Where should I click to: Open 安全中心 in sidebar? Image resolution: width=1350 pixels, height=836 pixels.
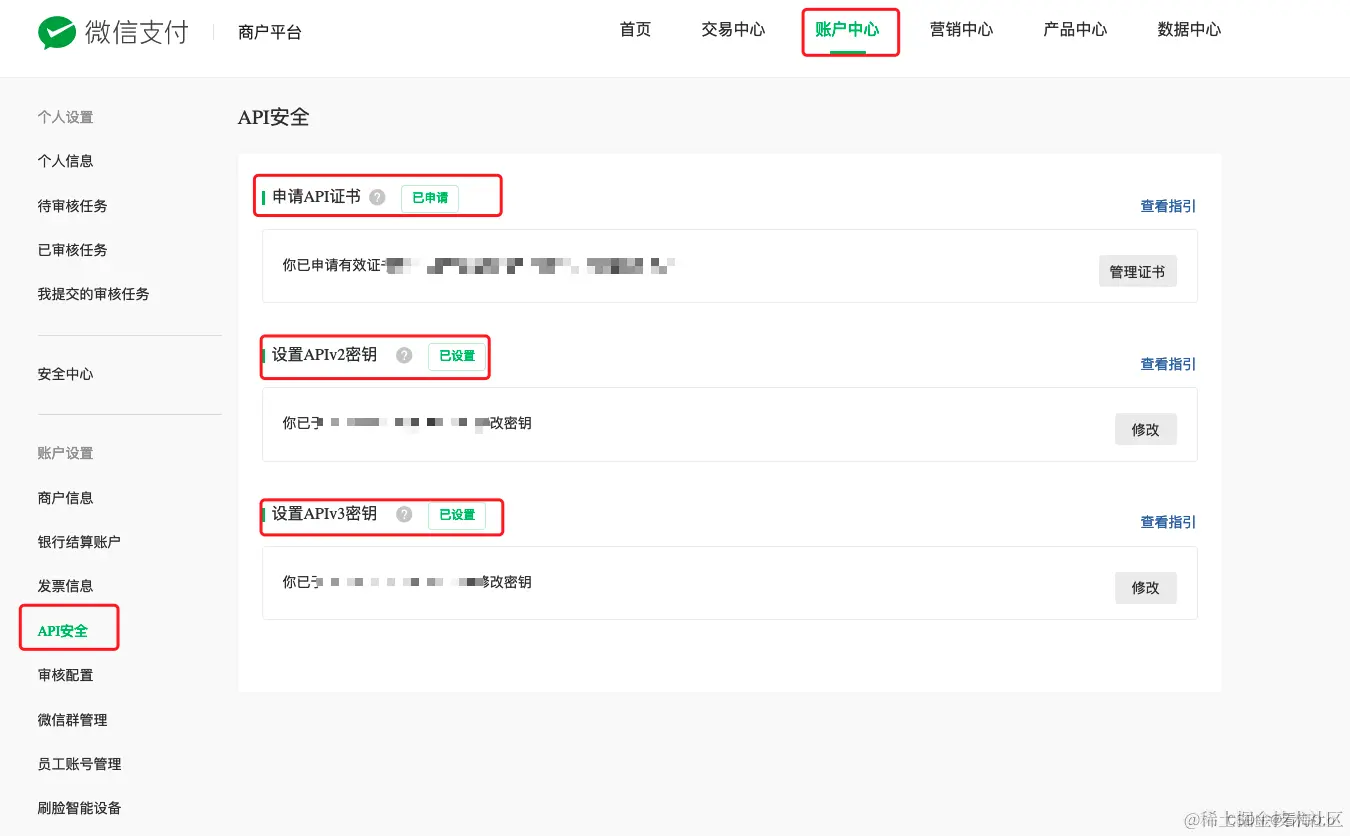(65, 374)
